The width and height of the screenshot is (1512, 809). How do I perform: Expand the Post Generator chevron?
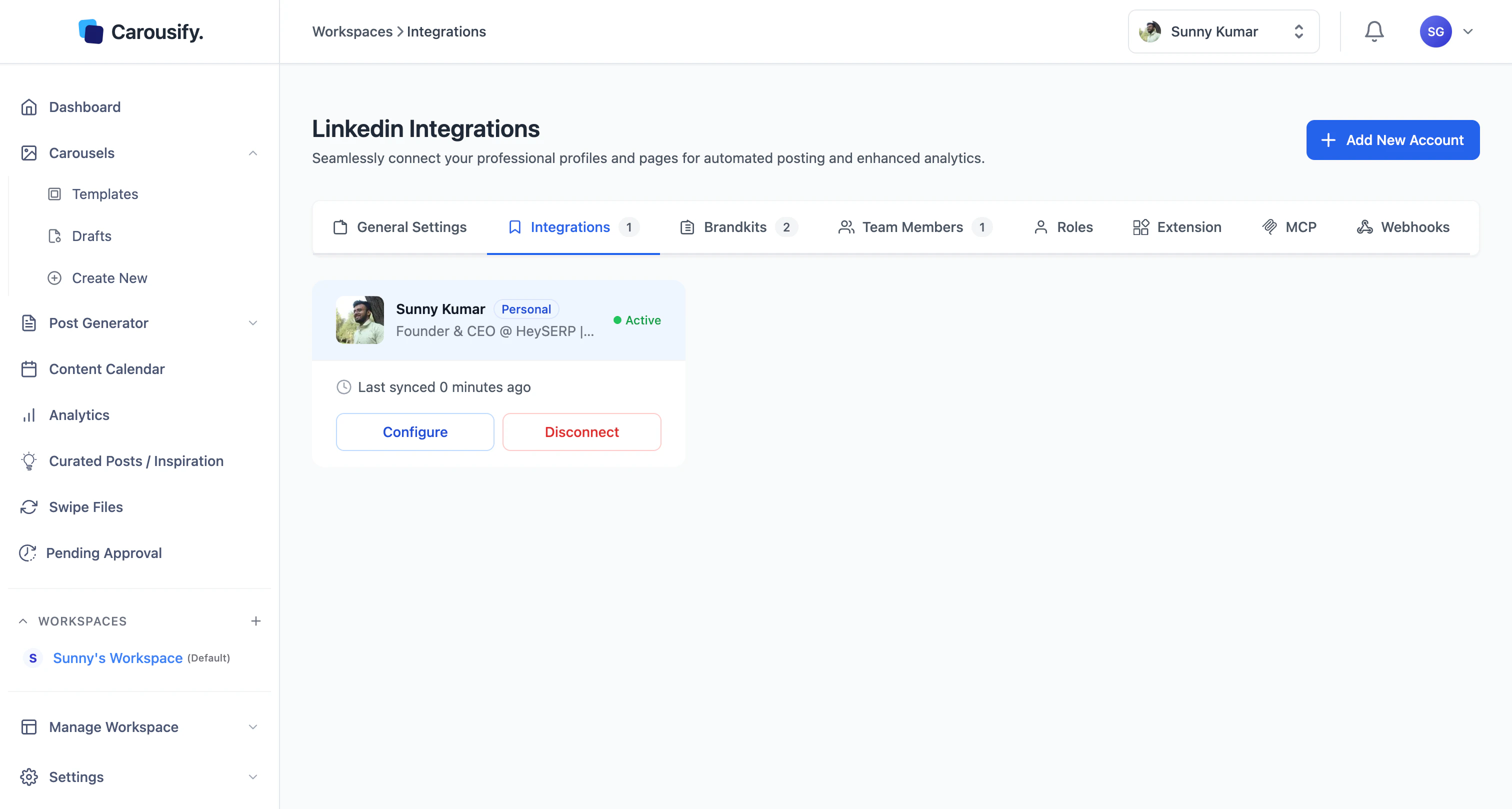[x=253, y=323]
